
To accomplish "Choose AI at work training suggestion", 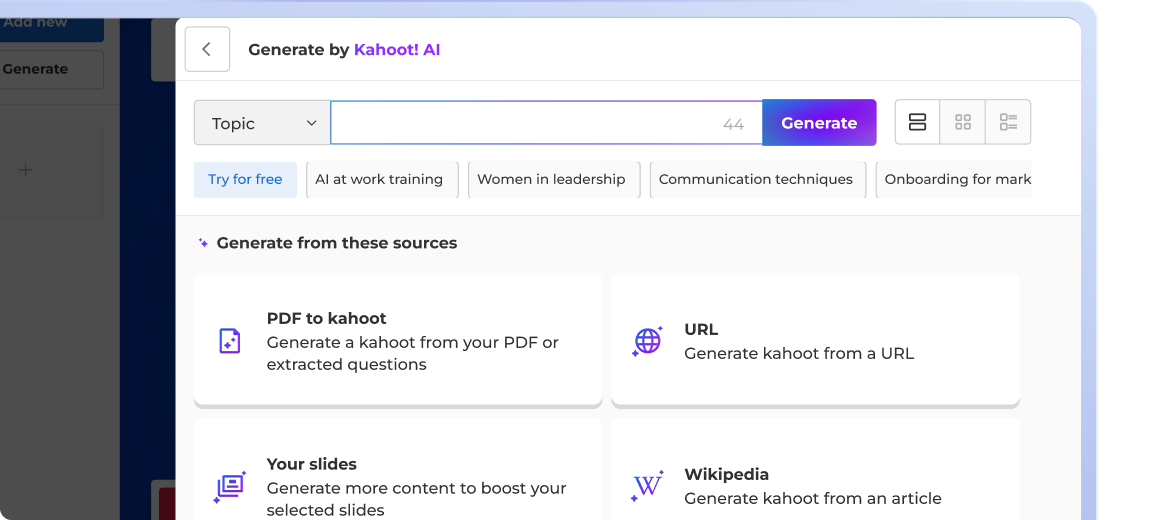I will [x=382, y=179].
